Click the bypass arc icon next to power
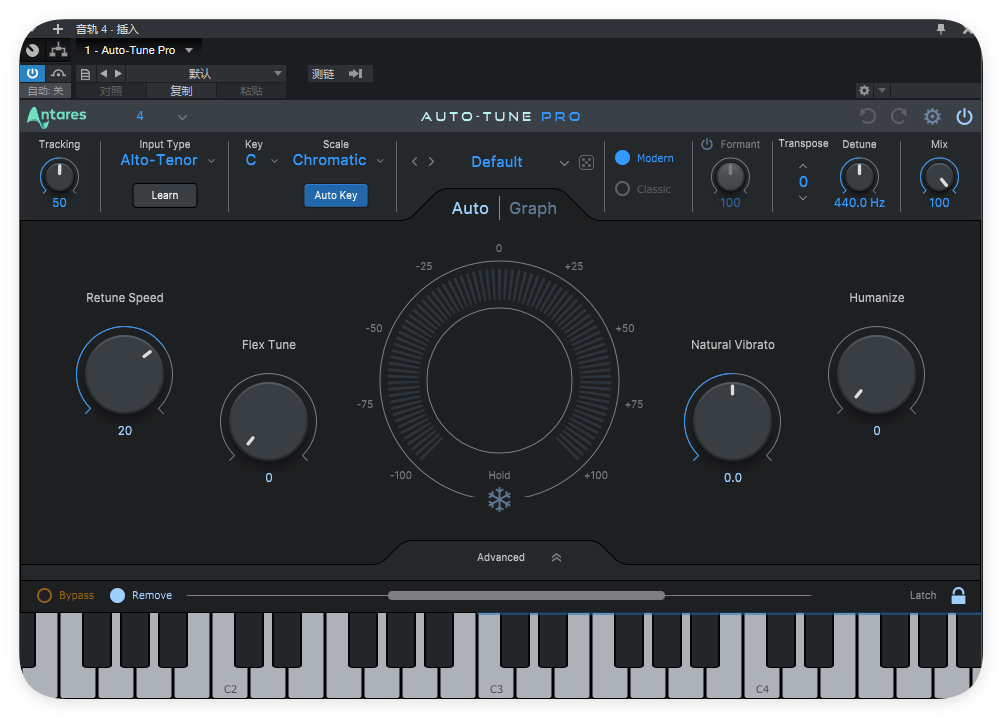Viewport: 1002px width, 718px height. [58, 73]
